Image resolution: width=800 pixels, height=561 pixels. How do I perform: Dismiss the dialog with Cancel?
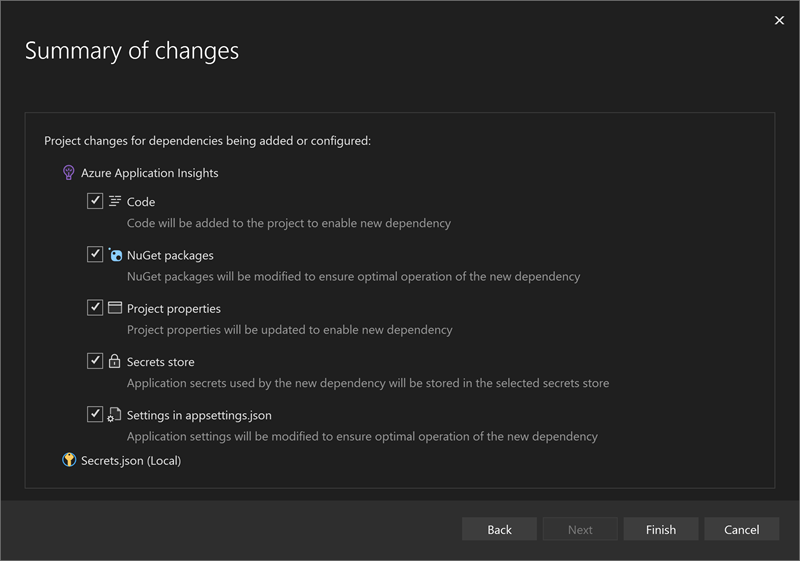pyautogui.click(x=741, y=529)
